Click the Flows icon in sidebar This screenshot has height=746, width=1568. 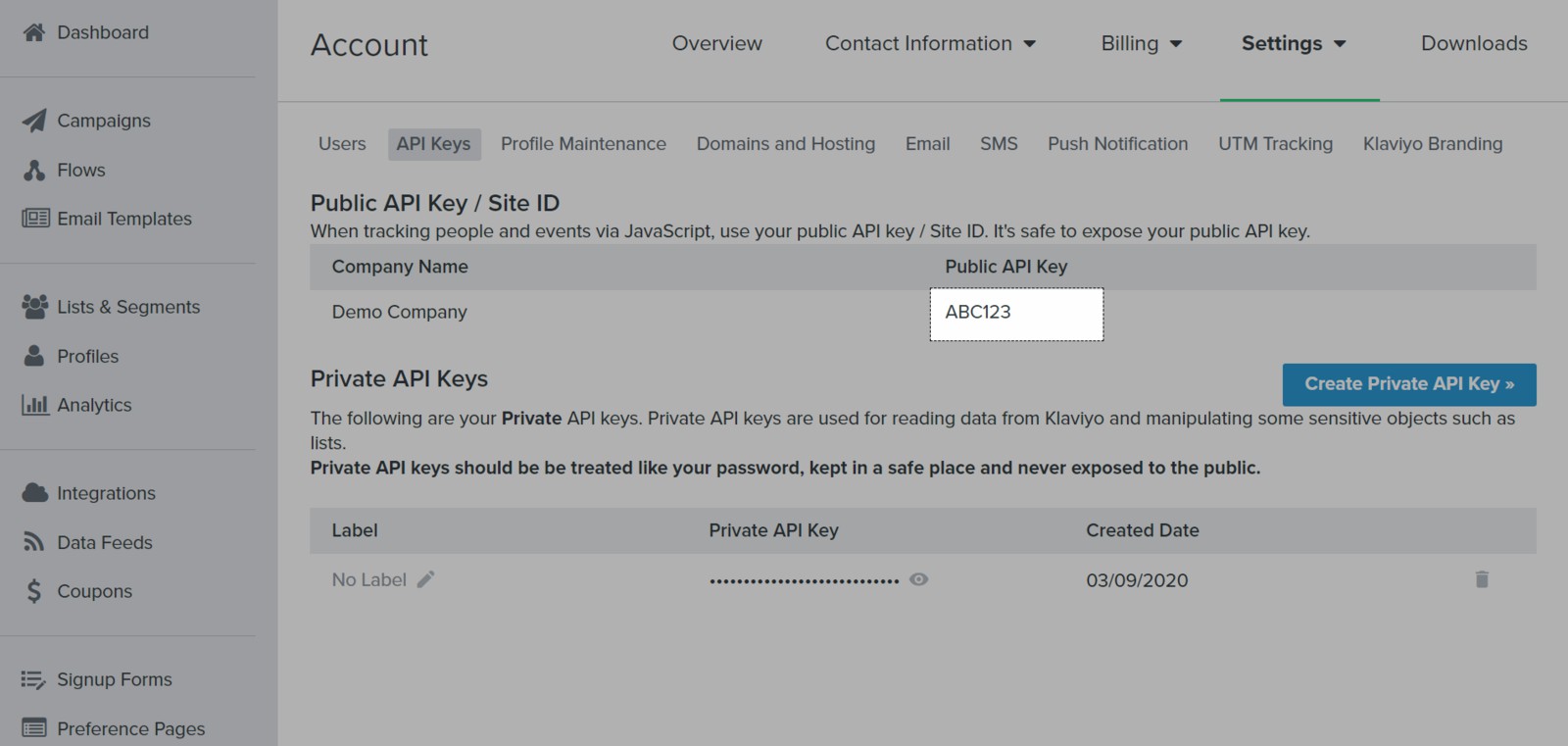coord(34,170)
